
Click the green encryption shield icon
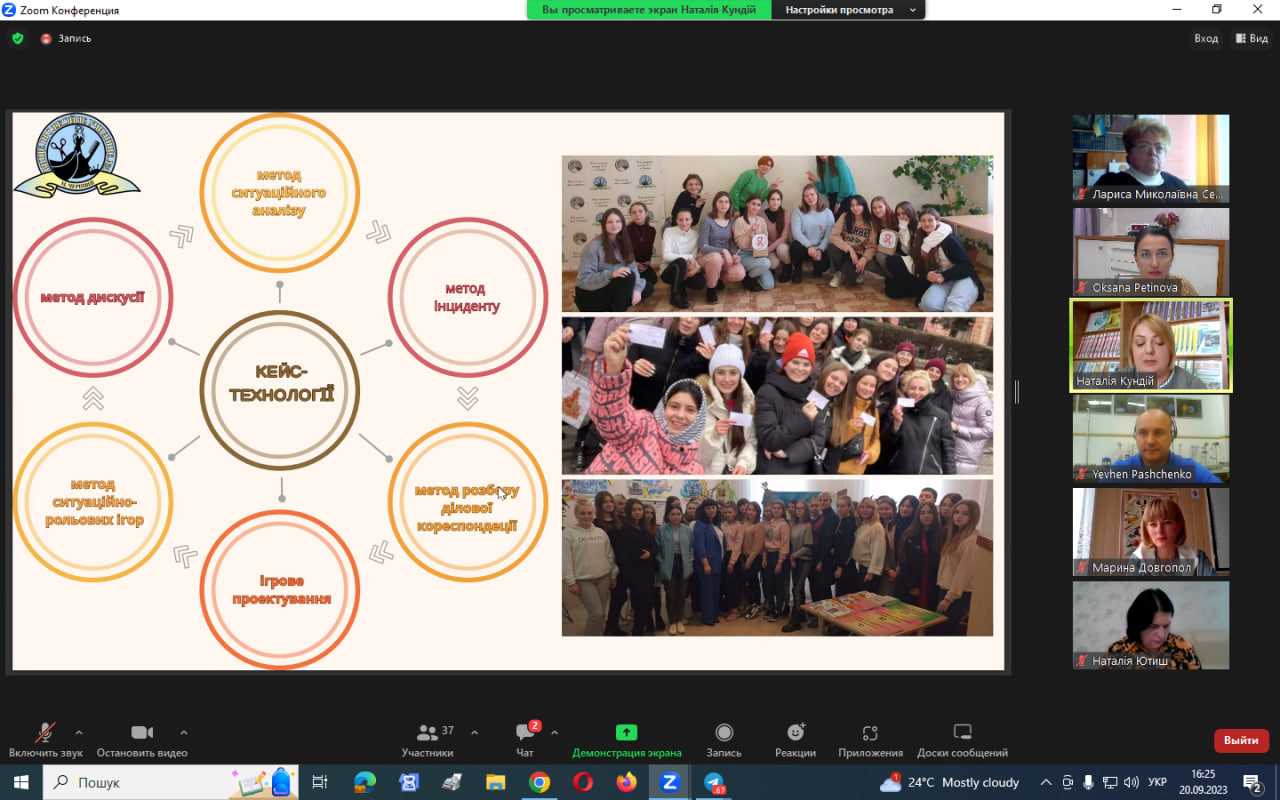point(17,38)
